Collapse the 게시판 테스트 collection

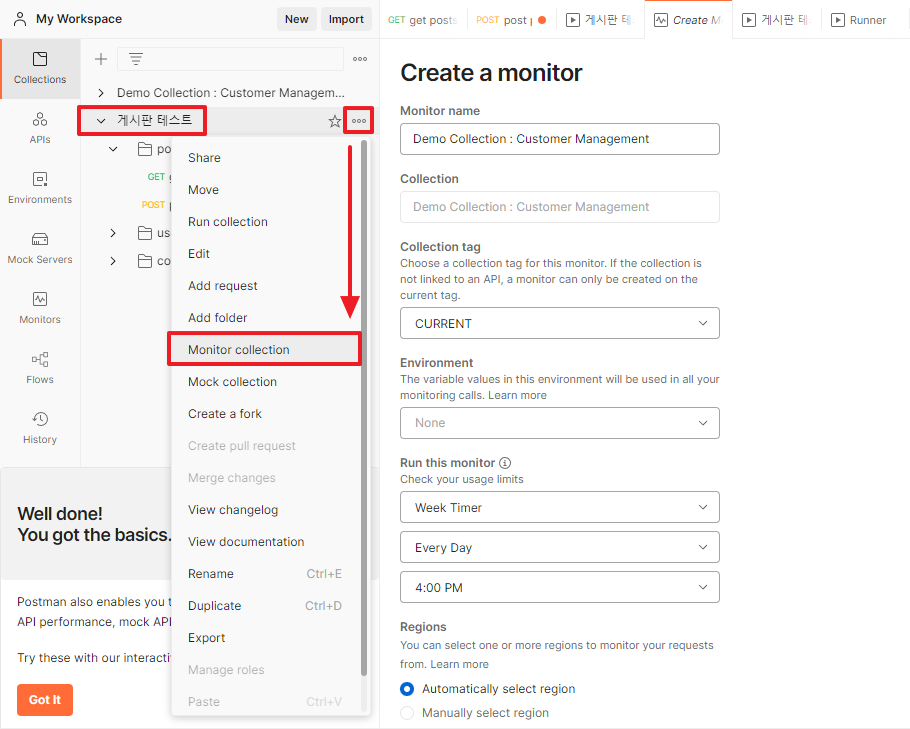101,121
